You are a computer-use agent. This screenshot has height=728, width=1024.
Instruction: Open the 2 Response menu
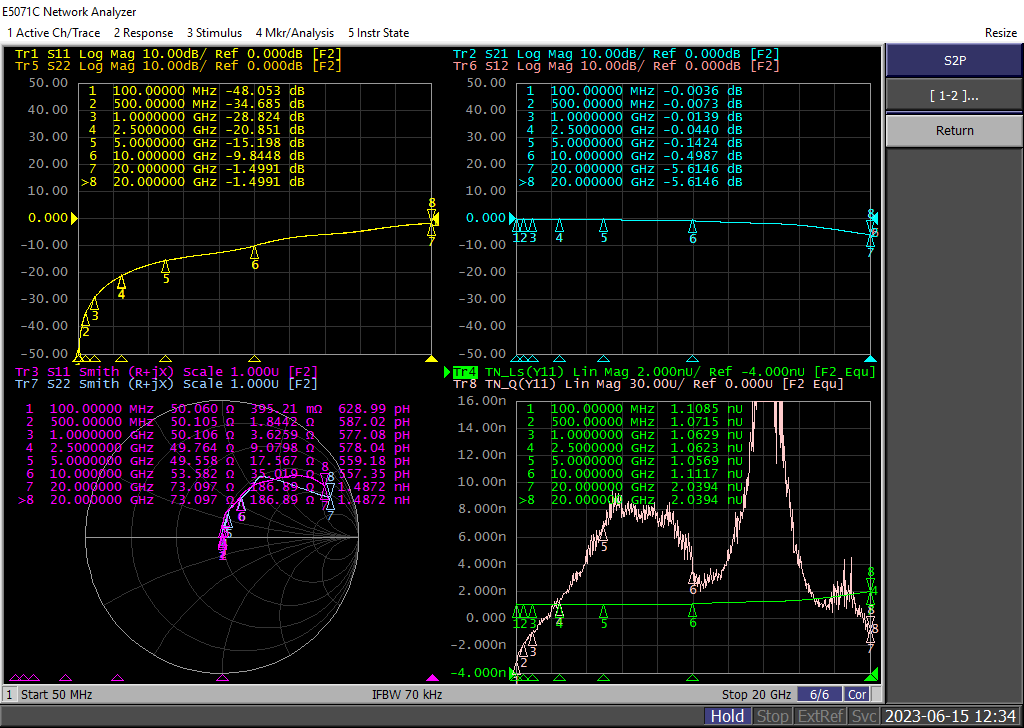[143, 33]
